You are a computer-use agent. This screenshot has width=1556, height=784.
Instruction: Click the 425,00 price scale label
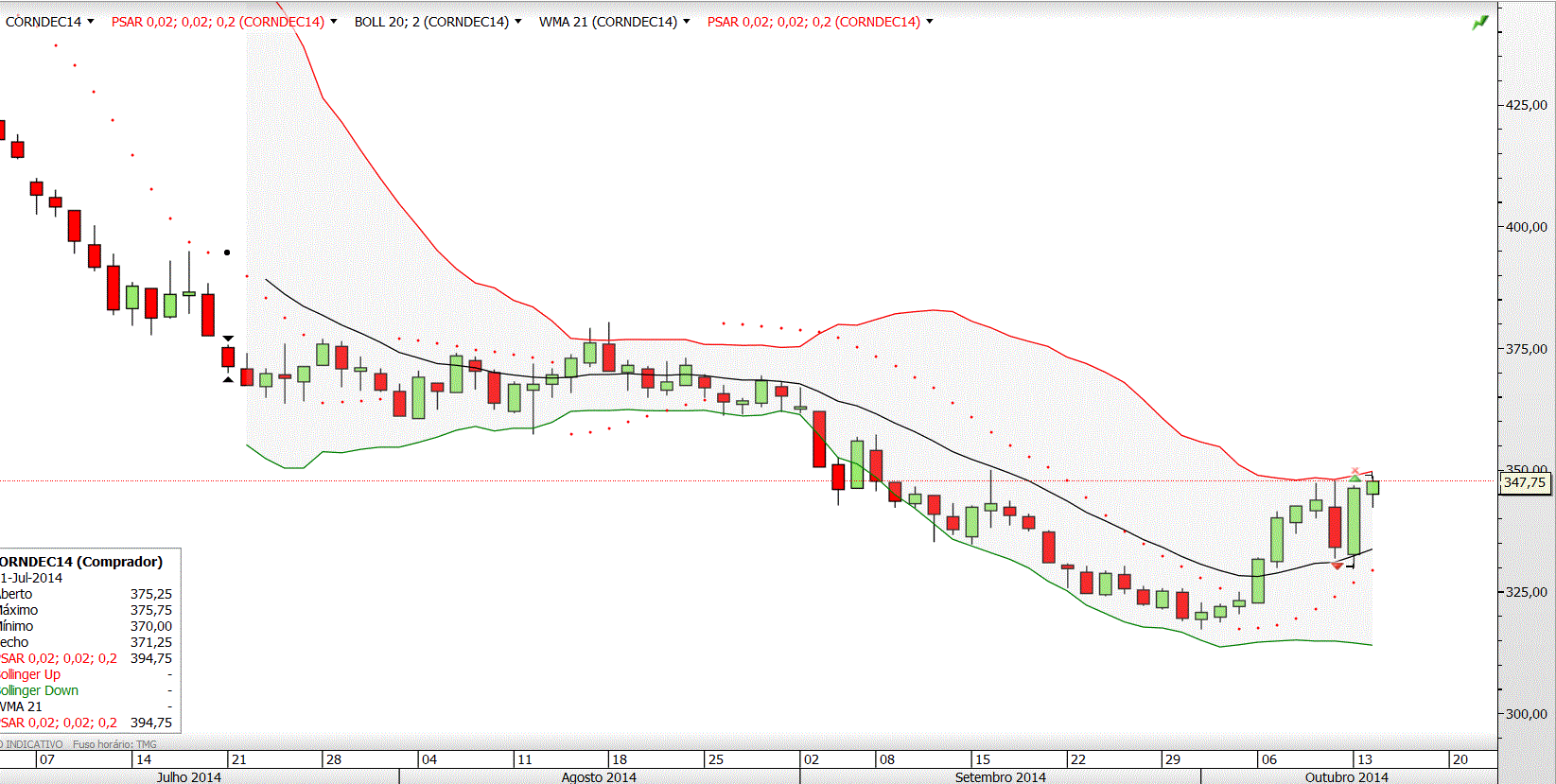(x=1527, y=105)
